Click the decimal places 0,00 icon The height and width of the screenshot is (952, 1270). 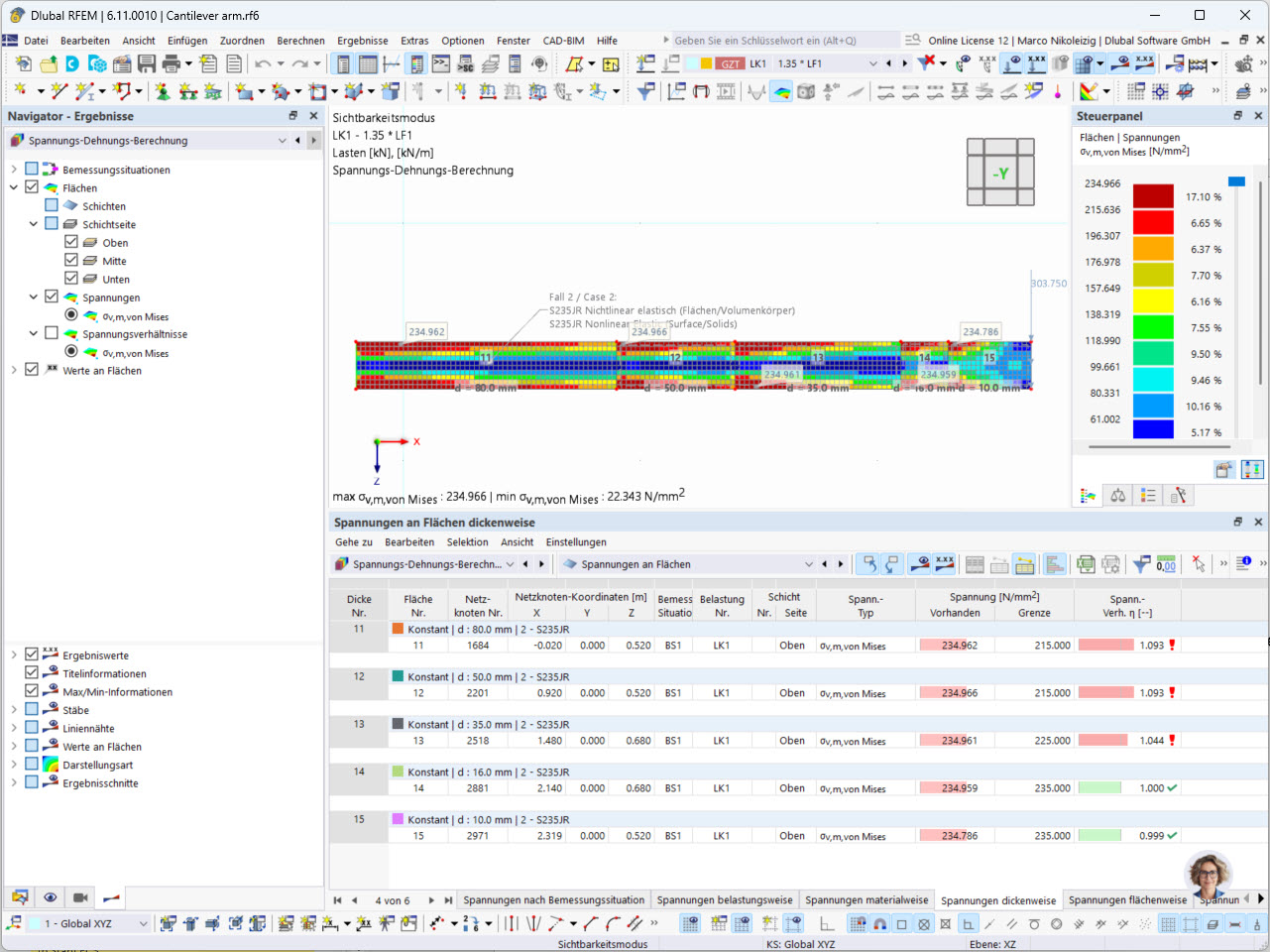[x=1166, y=564]
